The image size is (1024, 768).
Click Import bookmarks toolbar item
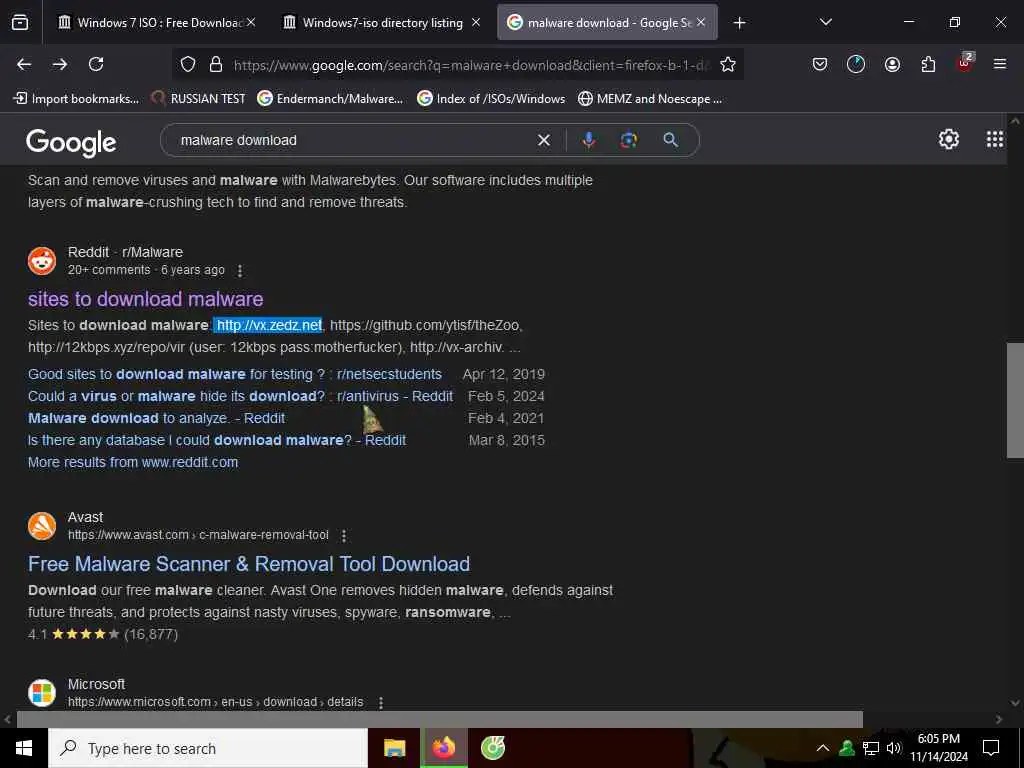[76, 99]
